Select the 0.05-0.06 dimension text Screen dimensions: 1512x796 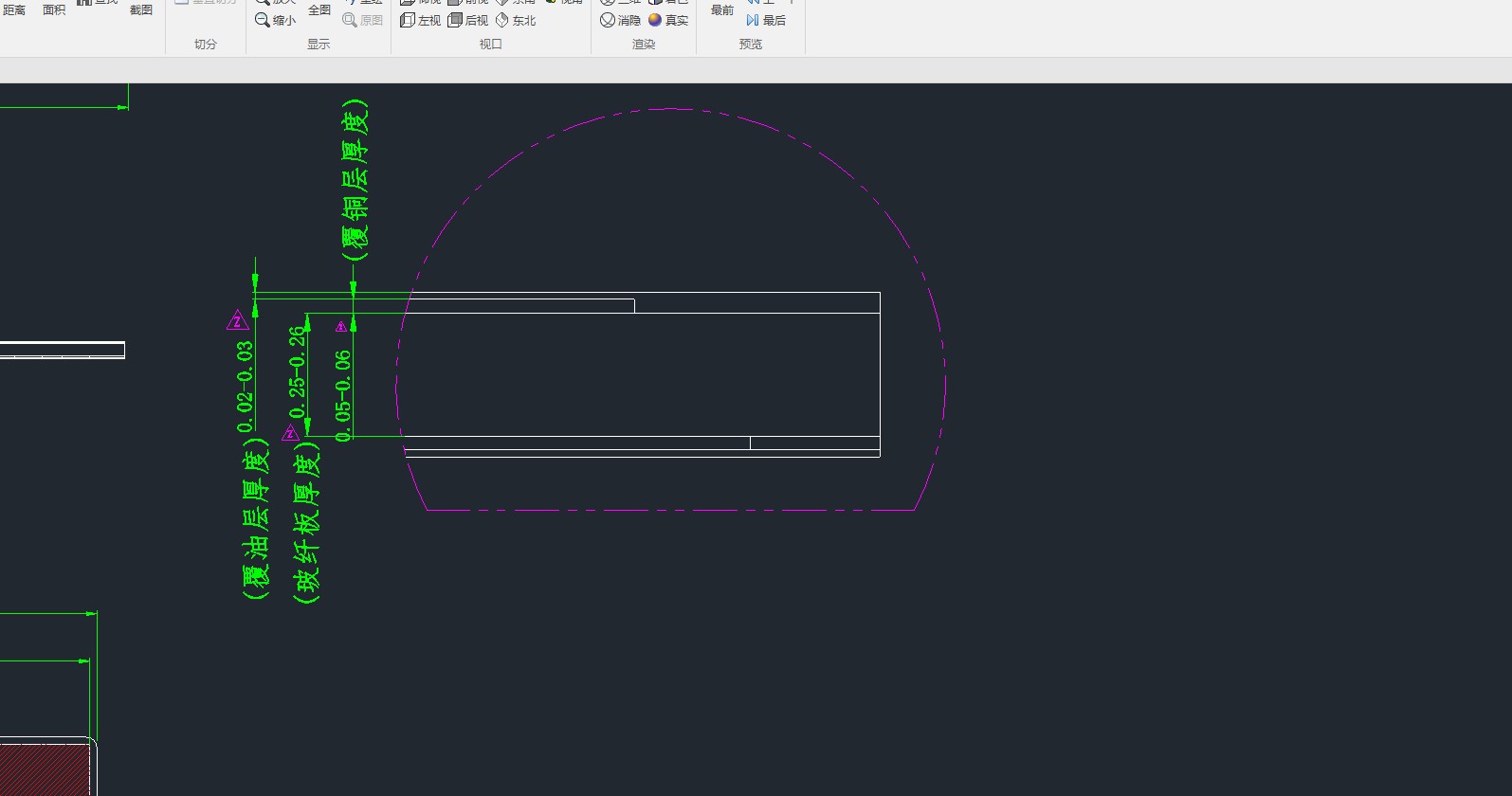coord(343,396)
